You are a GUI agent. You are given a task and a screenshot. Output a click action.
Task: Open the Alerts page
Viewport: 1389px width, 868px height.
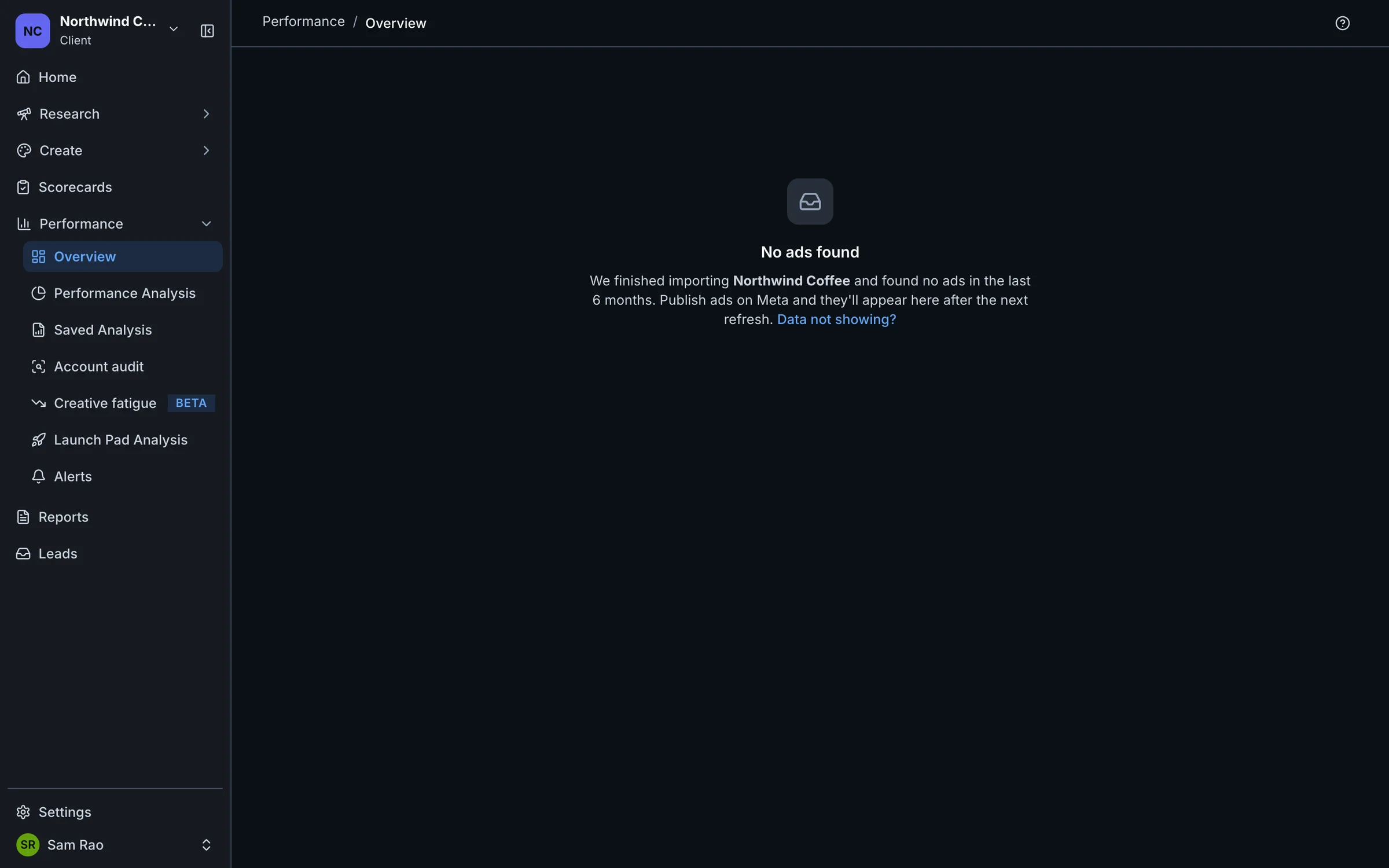coord(123,476)
